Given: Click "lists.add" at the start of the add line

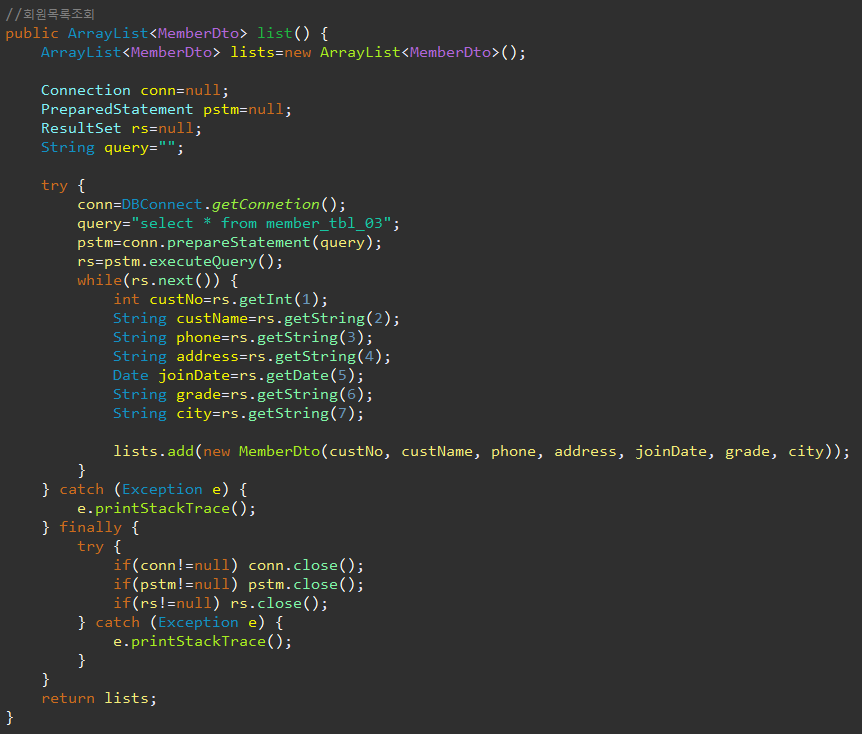Looking at the screenshot, I should (153, 451).
